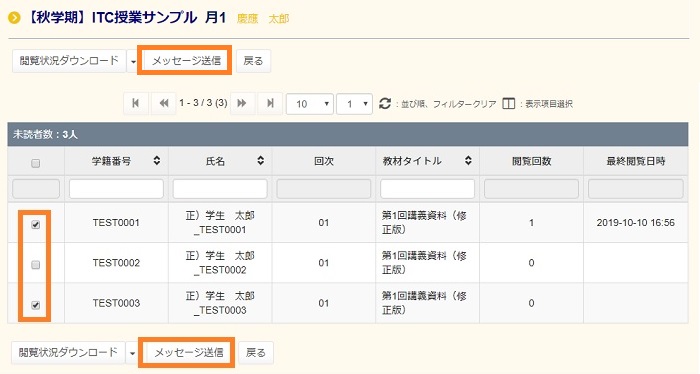Click the TEST0003 student number cell
700x374 pixels.
point(116,303)
